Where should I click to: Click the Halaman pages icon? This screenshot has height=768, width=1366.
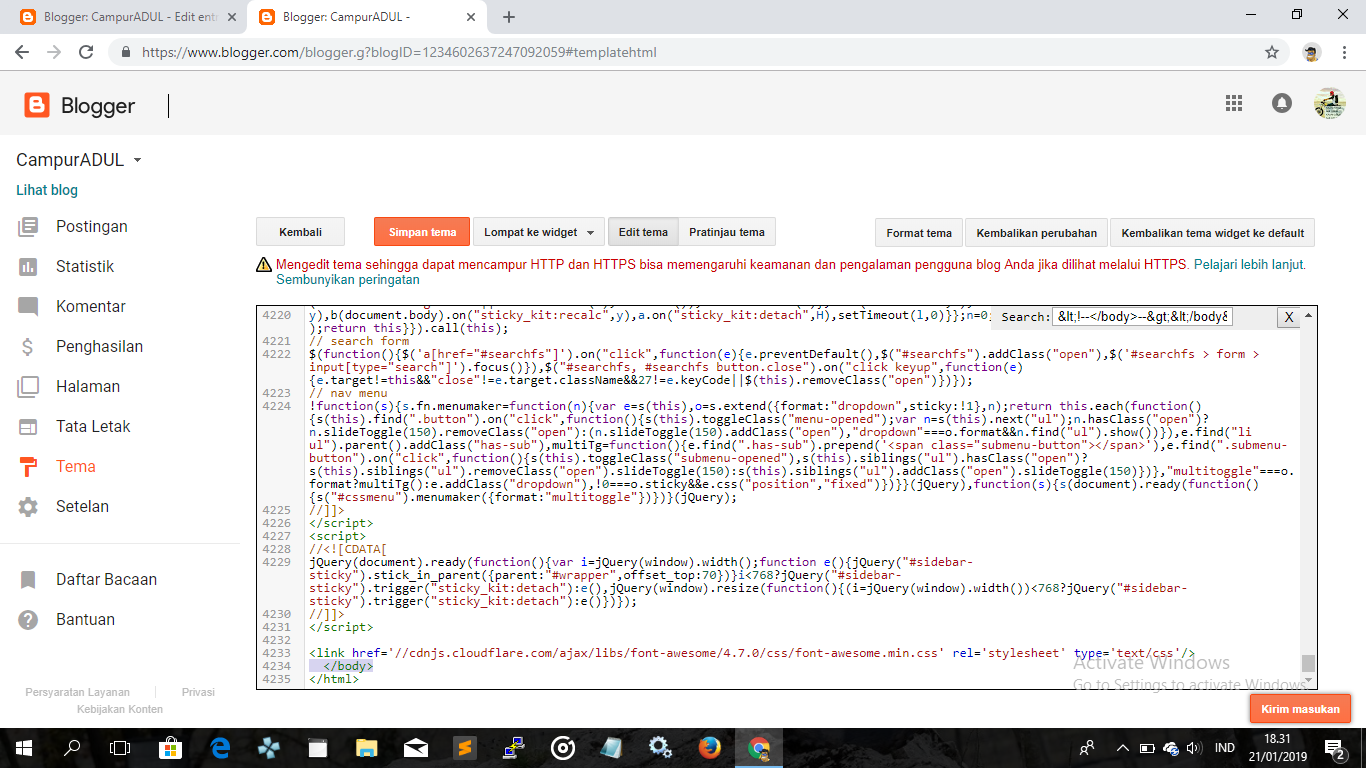tap(28, 387)
